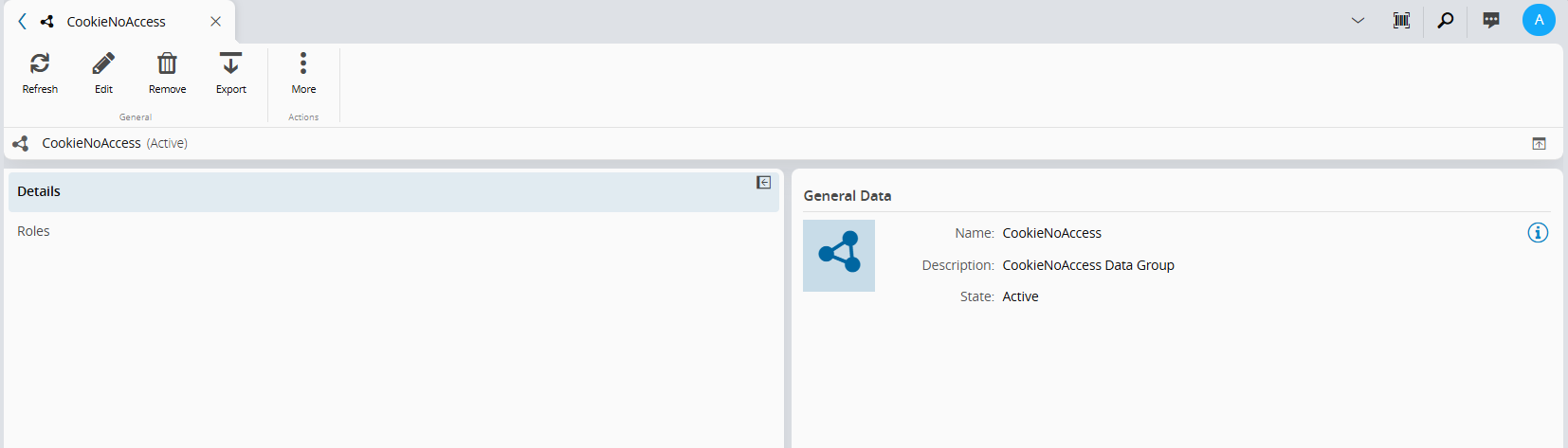Open Edit for CookieNoAccess

[x=103, y=73]
